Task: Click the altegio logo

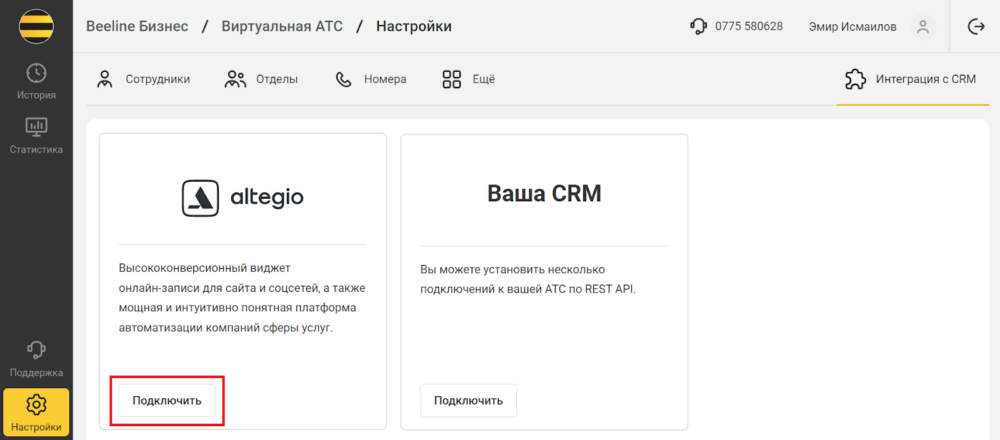Action: (243, 198)
